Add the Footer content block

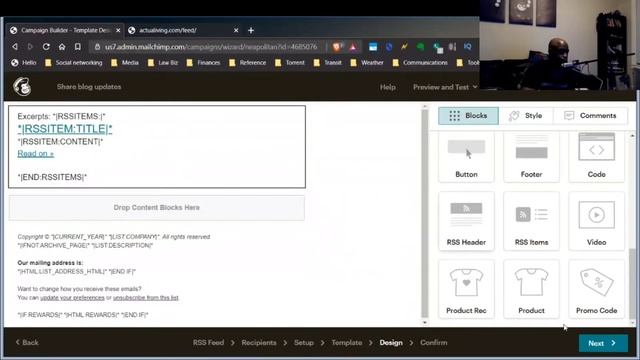coord(531,157)
